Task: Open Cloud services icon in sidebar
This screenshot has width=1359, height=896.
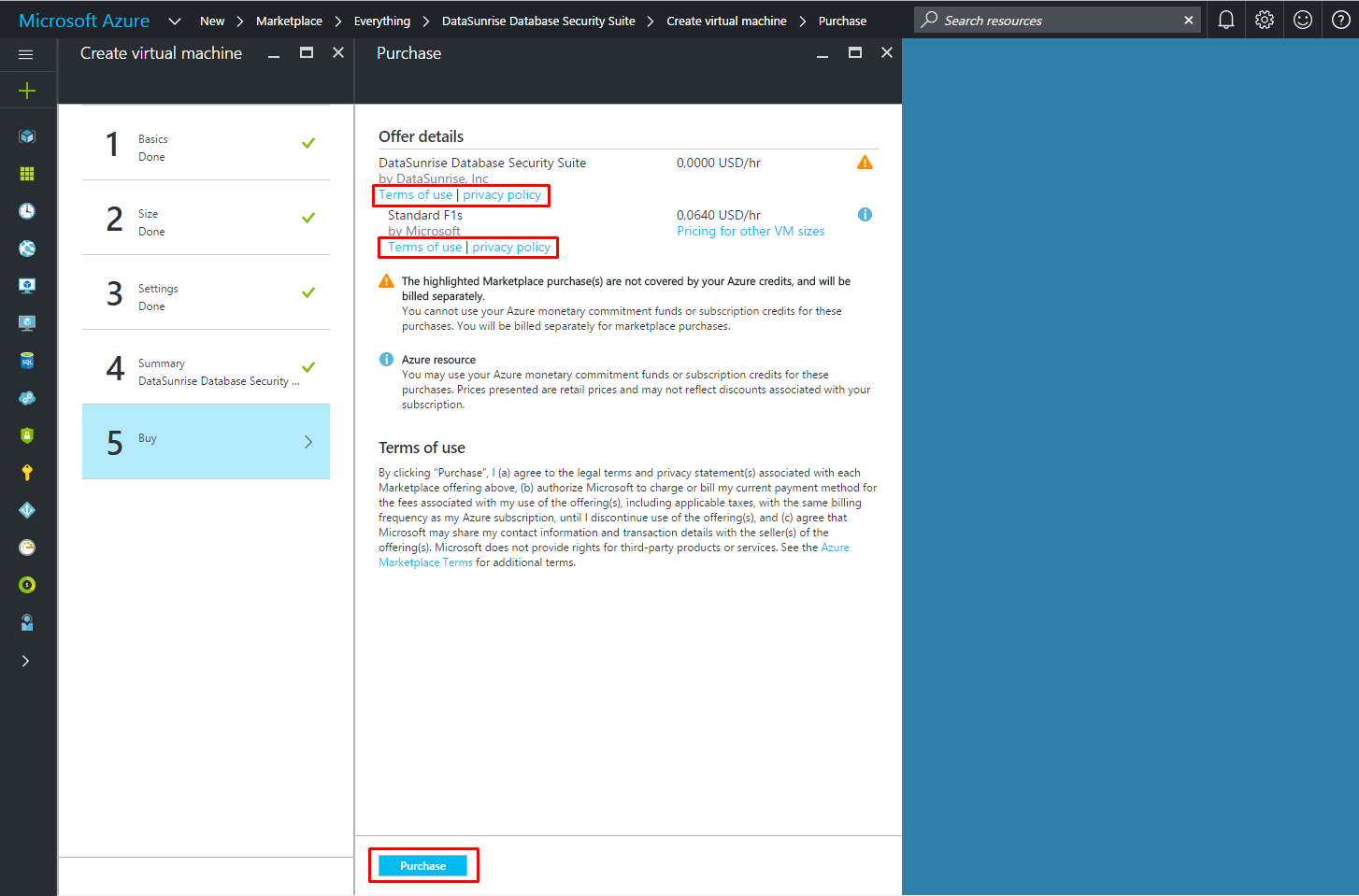Action: coord(27,398)
